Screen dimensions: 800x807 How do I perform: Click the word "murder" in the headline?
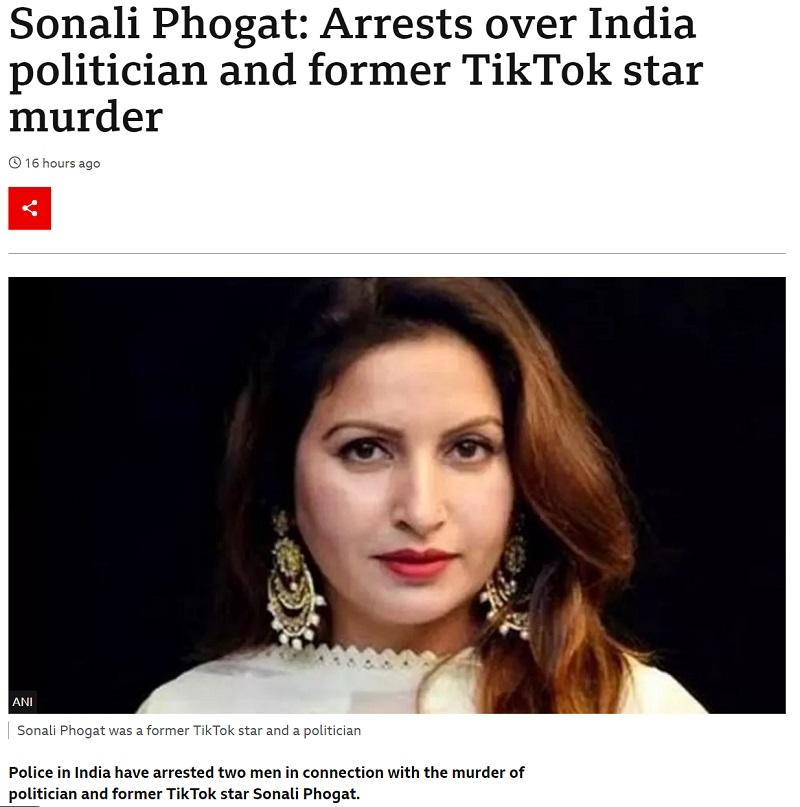[86, 118]
